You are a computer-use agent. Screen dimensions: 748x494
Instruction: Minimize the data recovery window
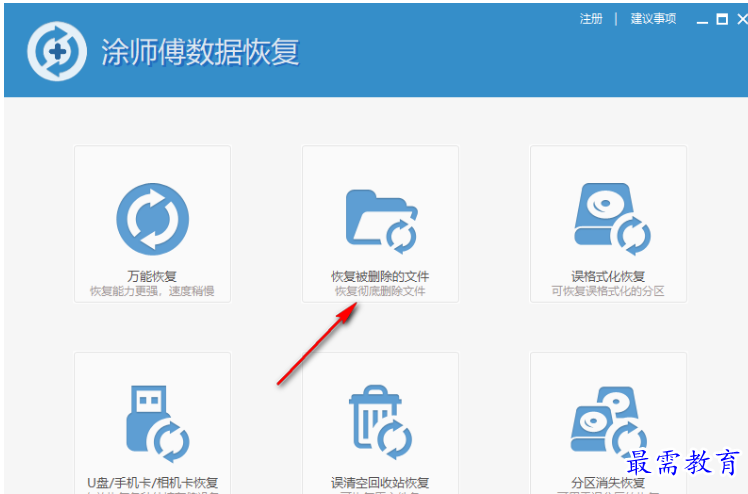tap(702, 21)
